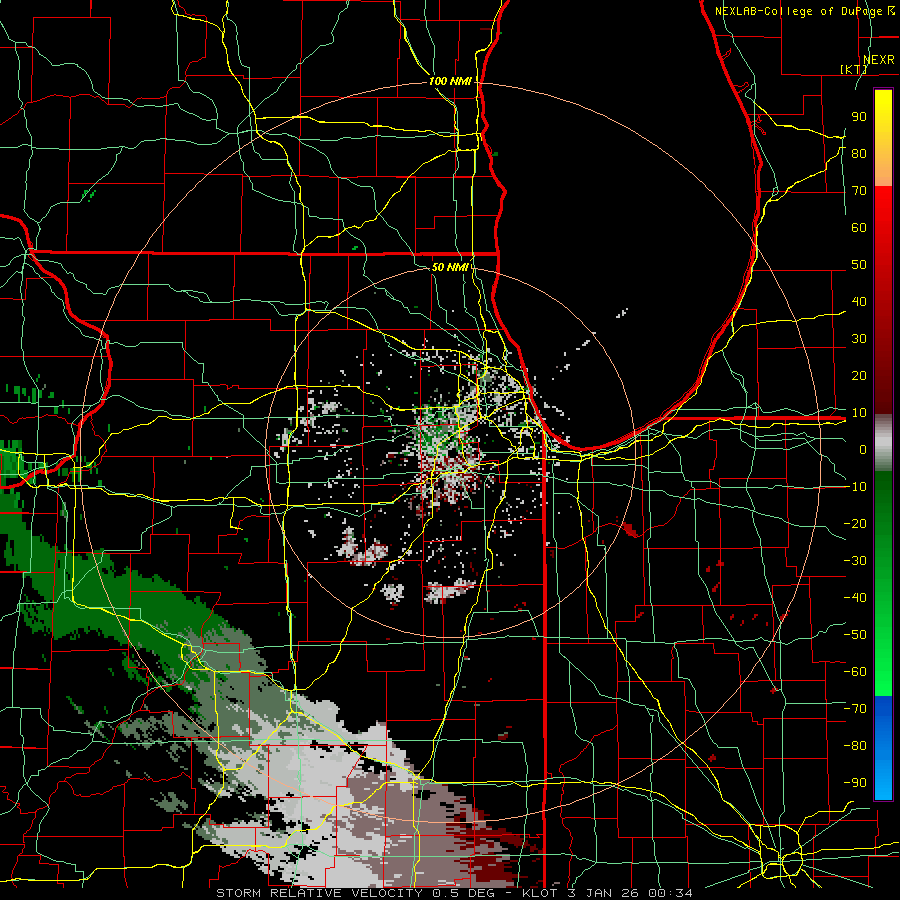
Task: Click the 50 NMI range ring label
Action: click(450, 267)
